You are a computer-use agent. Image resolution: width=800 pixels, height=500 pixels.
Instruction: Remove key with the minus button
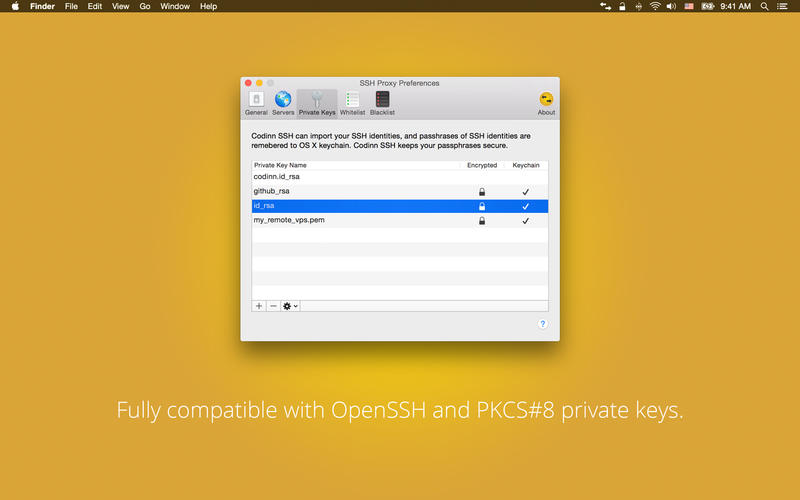(273, 306)
